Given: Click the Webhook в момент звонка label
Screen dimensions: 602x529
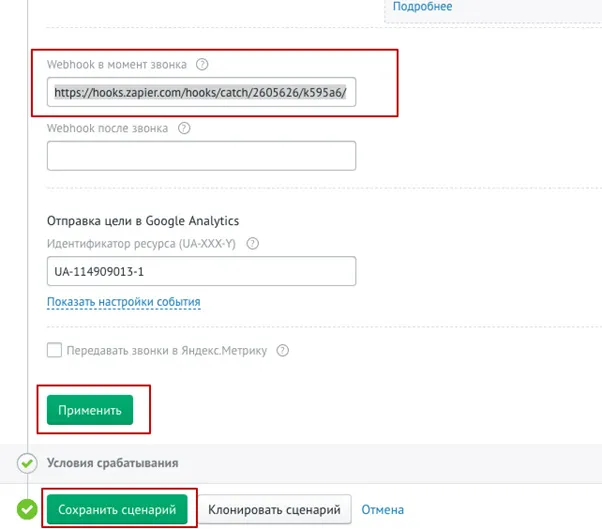Looking at the screenshot, I should (117, 64).
